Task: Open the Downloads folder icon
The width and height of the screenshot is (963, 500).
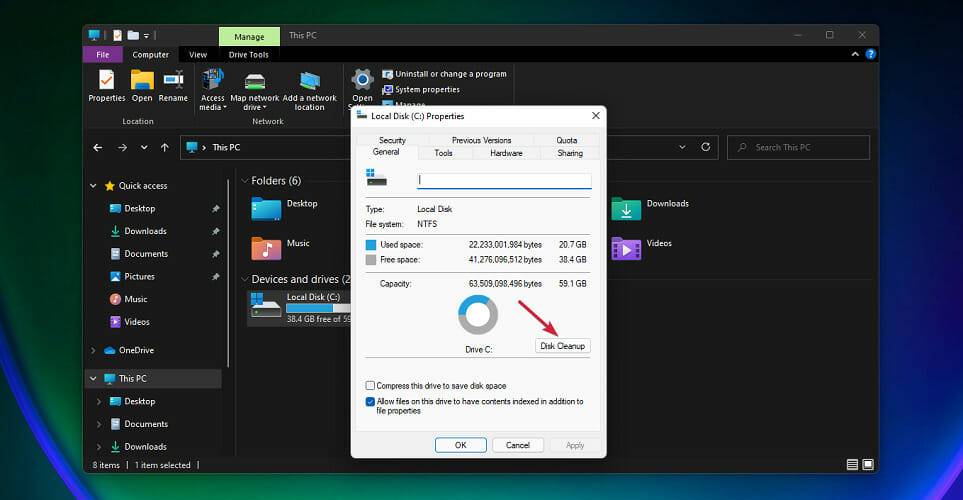Action: (626, 209)
